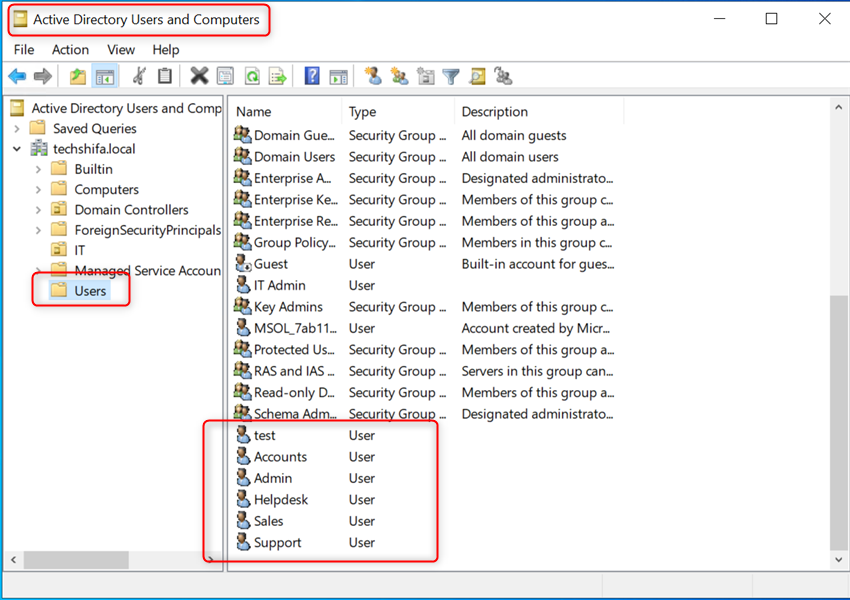Click the Delete (X) toolbar icon
850x600 pixels.
pyautogui.click(x=197, y=76)
